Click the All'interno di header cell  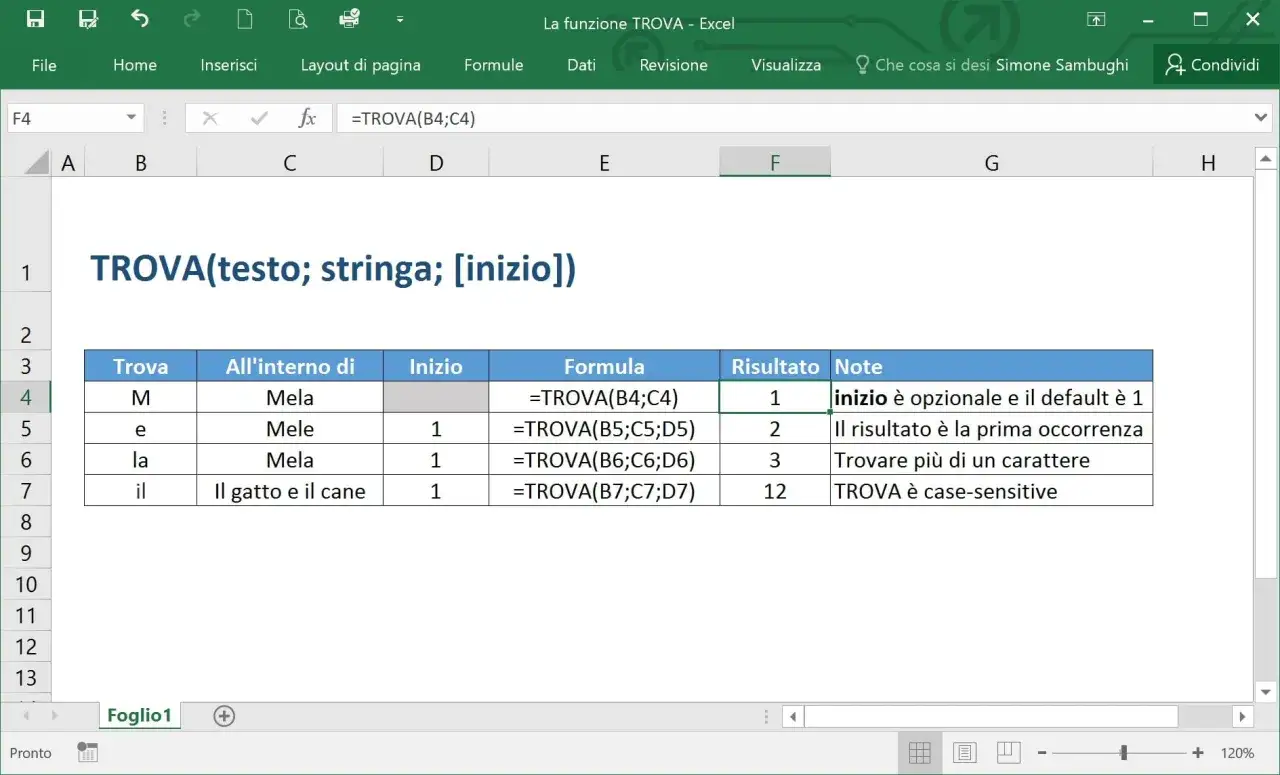click(x=290, y=366)
